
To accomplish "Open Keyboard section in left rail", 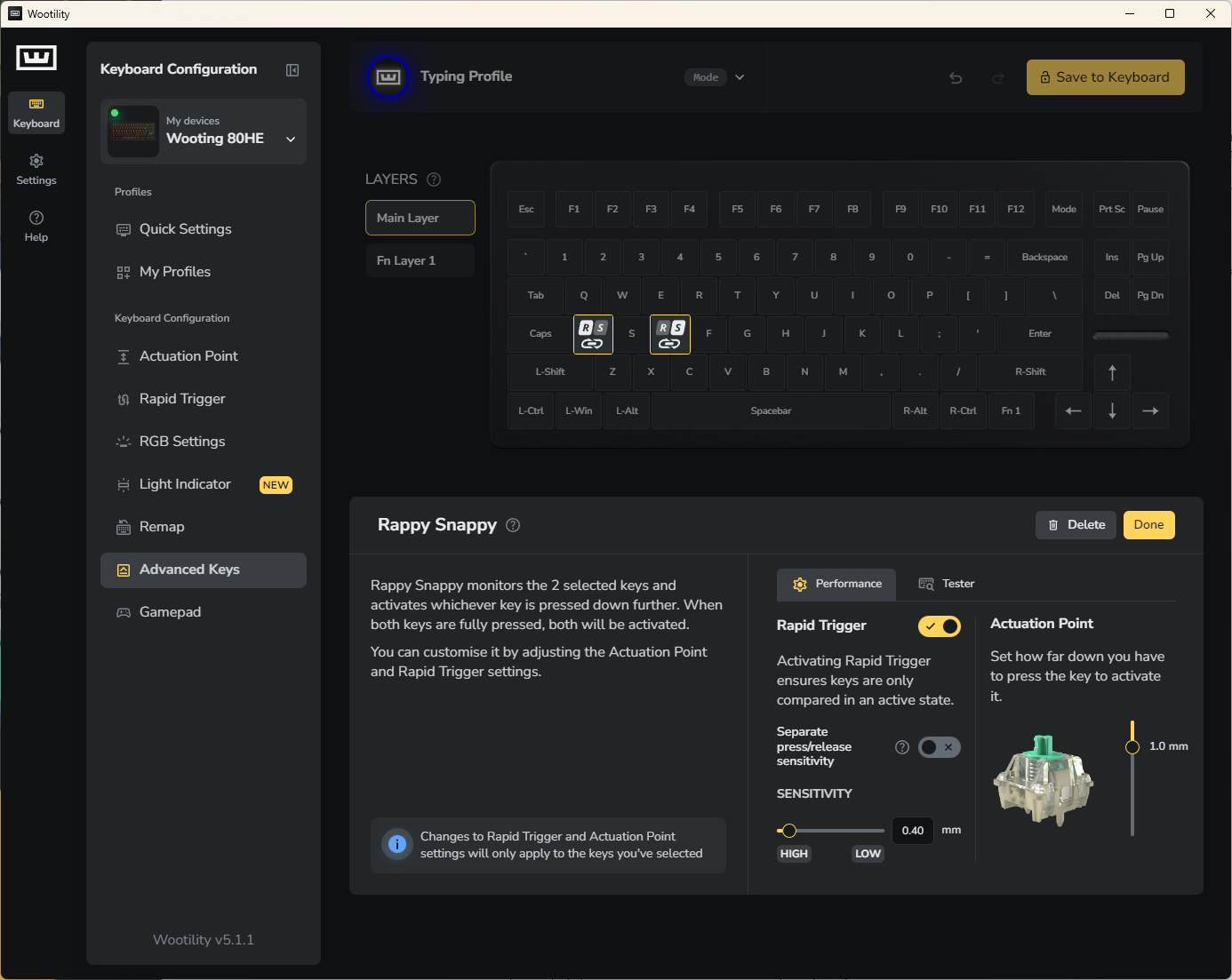I will (x=36, y=113).
